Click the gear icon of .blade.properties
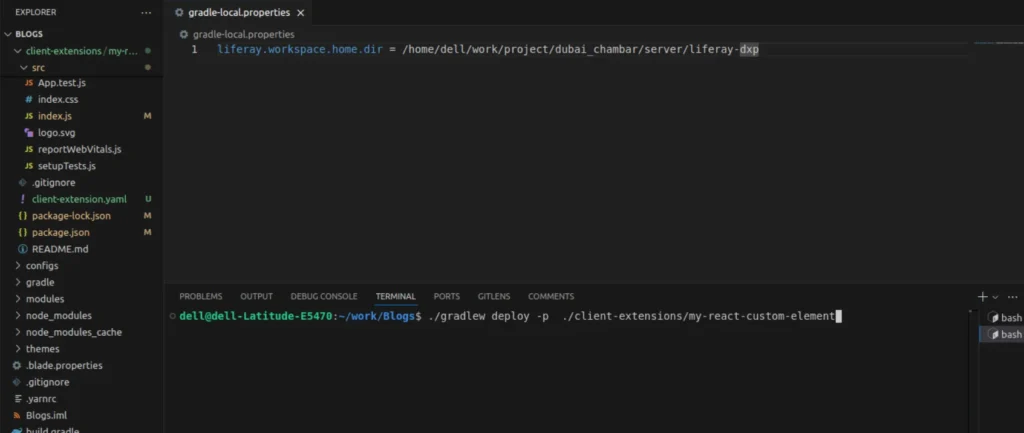The height and width of the screenshot is (433, 1024). coord(17,365)
